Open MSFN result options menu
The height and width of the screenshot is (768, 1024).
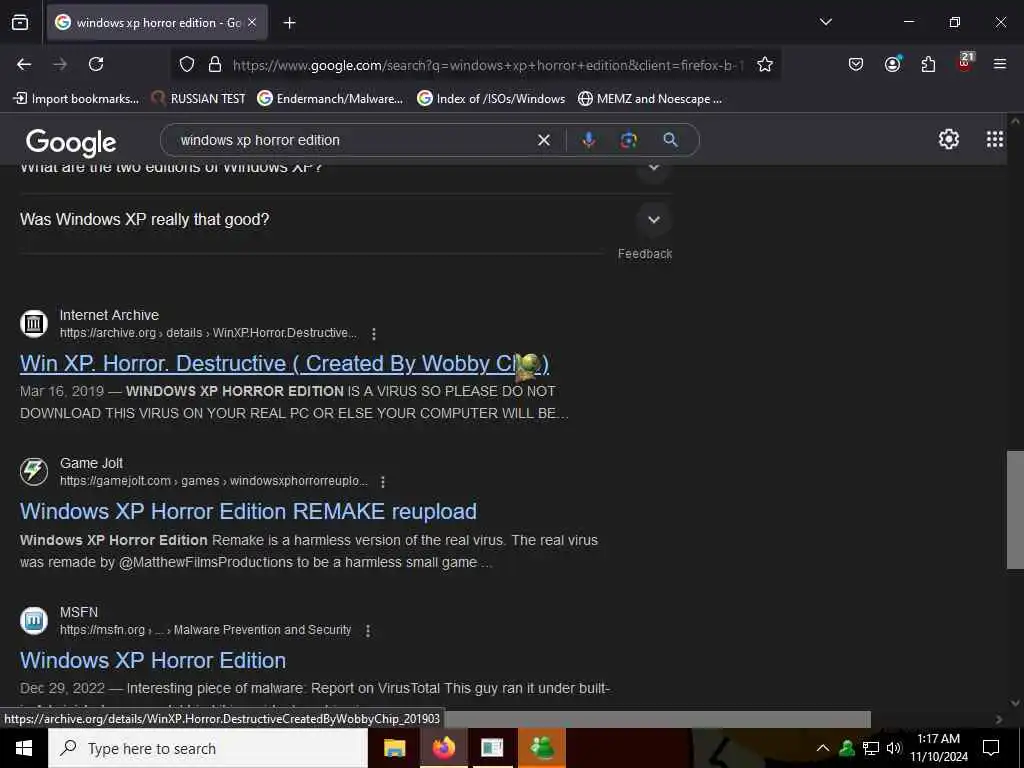click(x=368, y=631)
